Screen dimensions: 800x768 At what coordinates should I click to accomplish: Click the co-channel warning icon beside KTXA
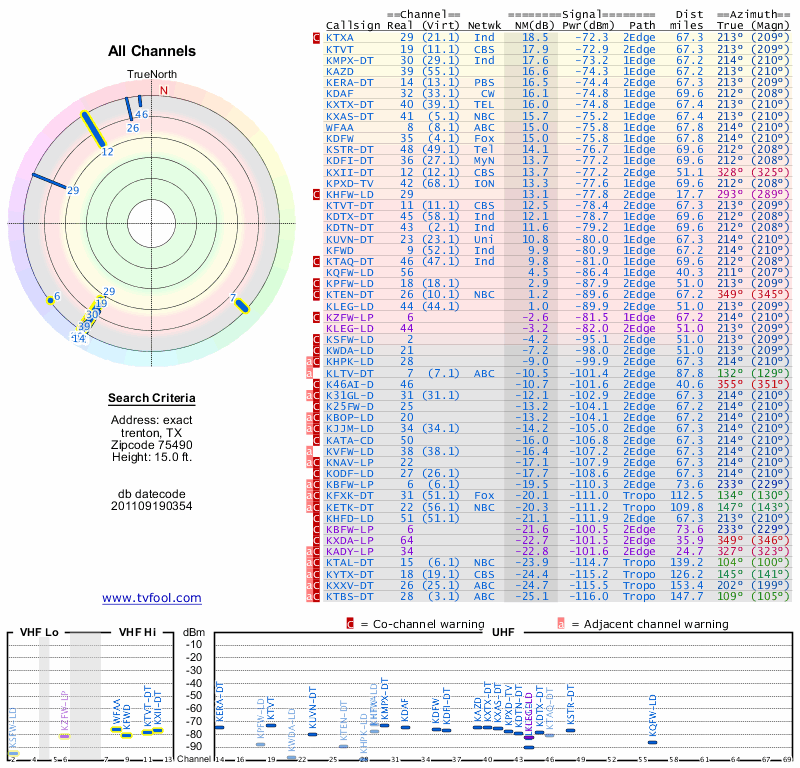pyautogui.click(x=317, y=38)
